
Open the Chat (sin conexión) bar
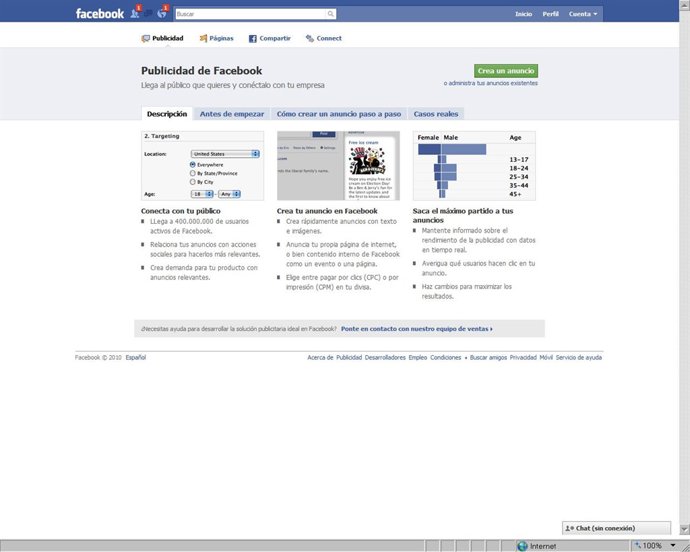[617, 528]
